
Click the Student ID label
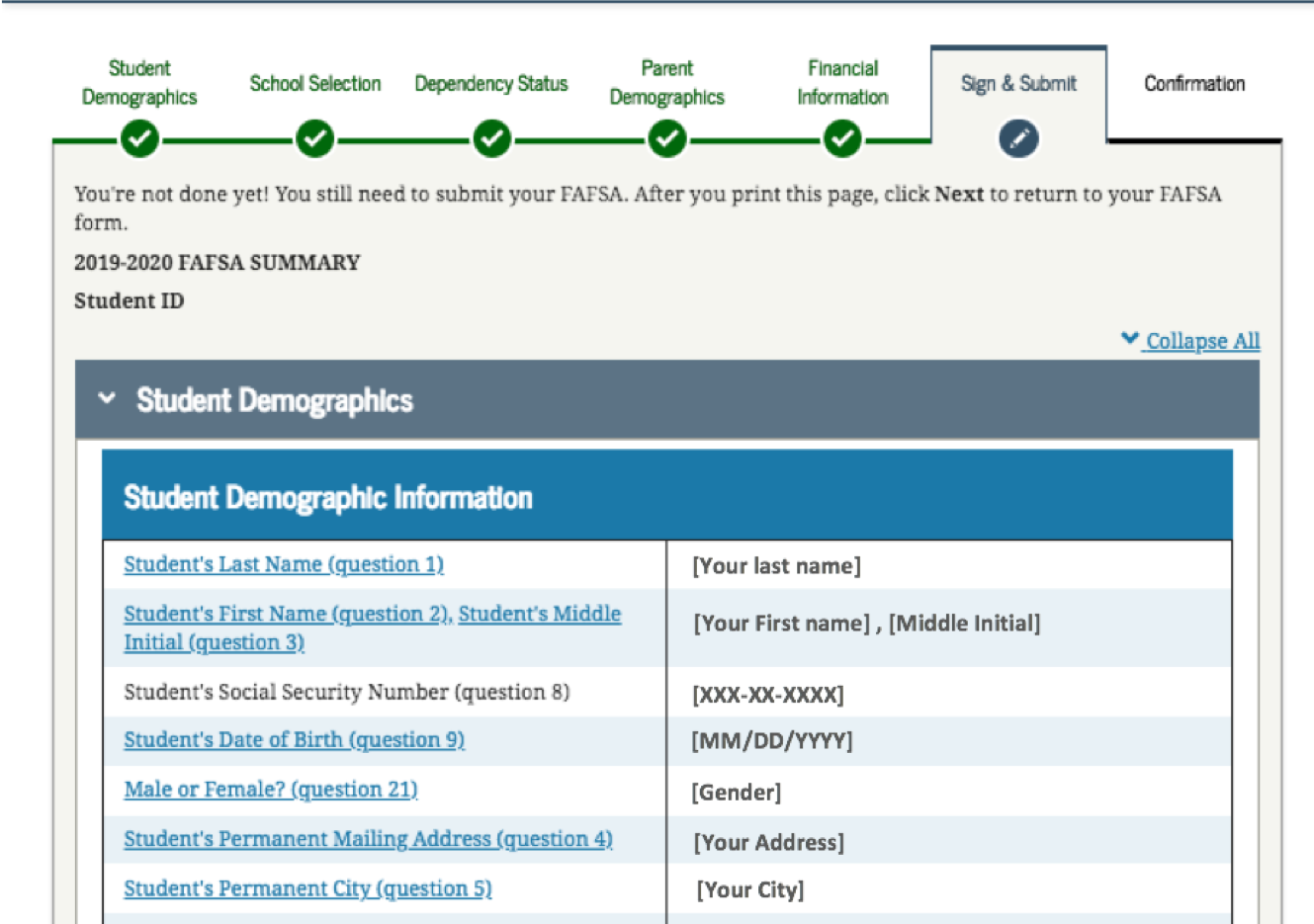click(x=130, y=301)
